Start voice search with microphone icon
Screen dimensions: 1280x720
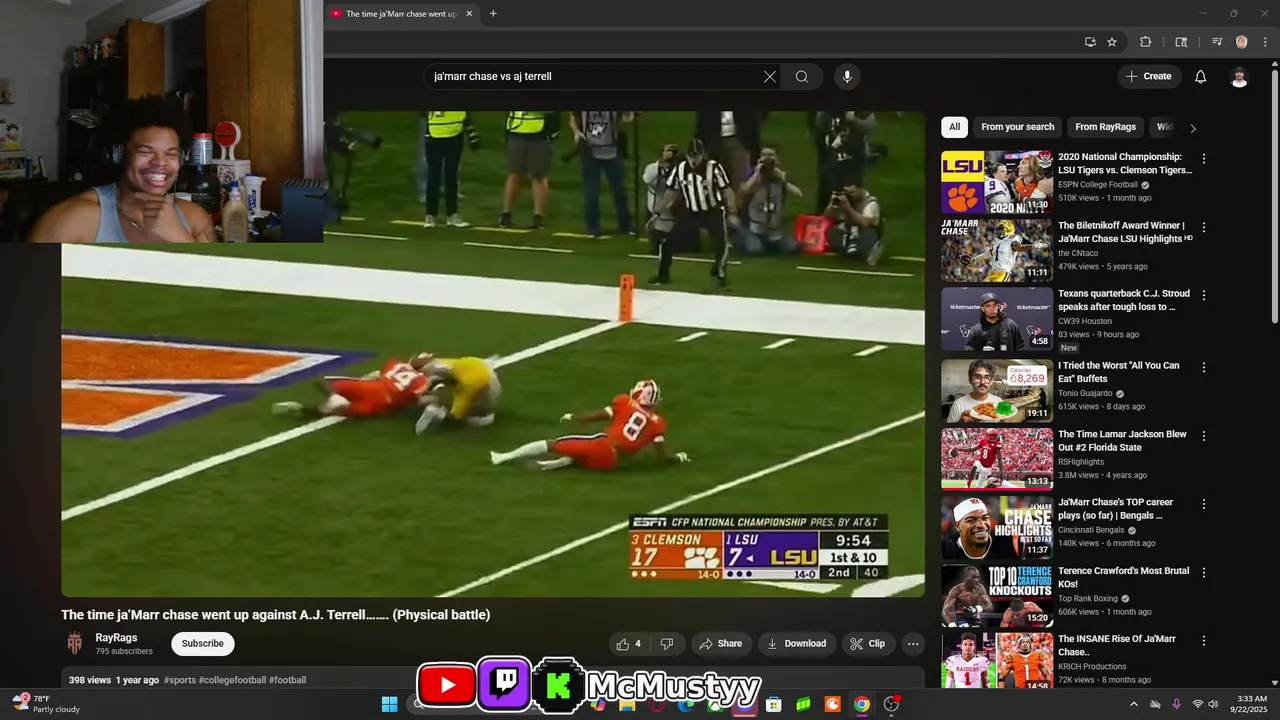tap(847, 76)
